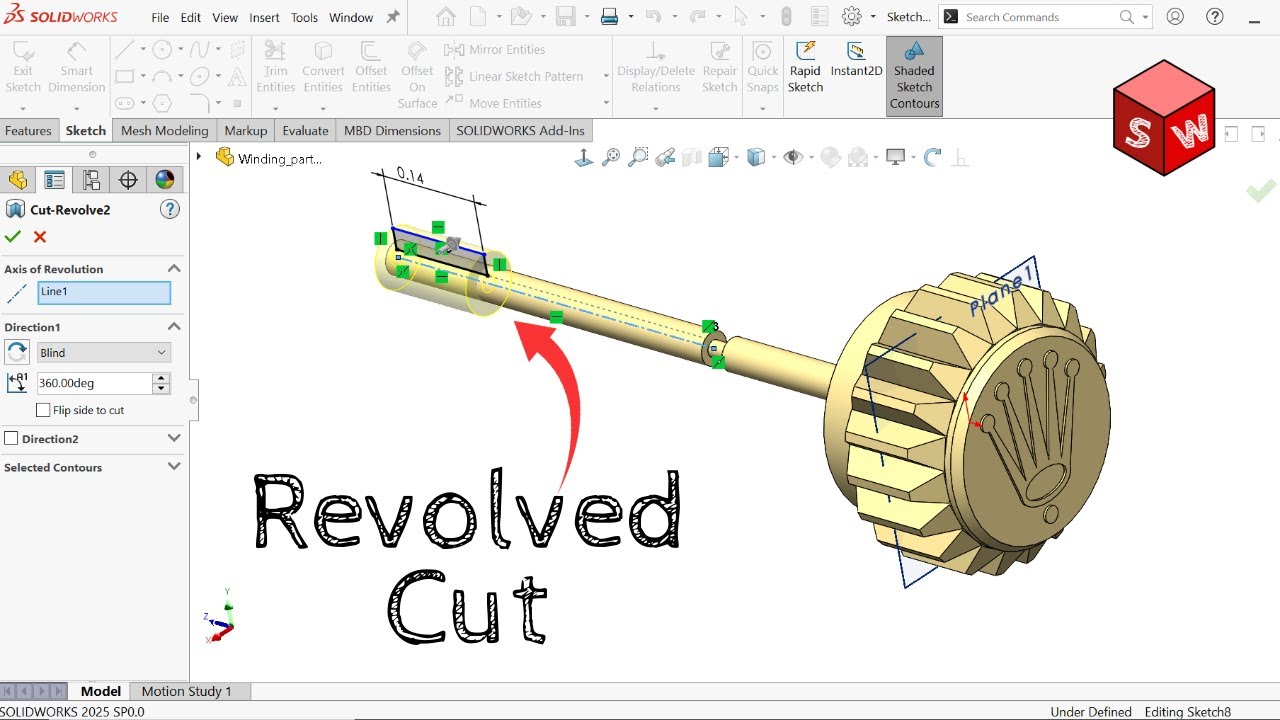Image resolution: width=1280 pixels, height=720 pixels.
Task: Toggle Shaded Sketch Contours
Action: [x=914, y=76]
